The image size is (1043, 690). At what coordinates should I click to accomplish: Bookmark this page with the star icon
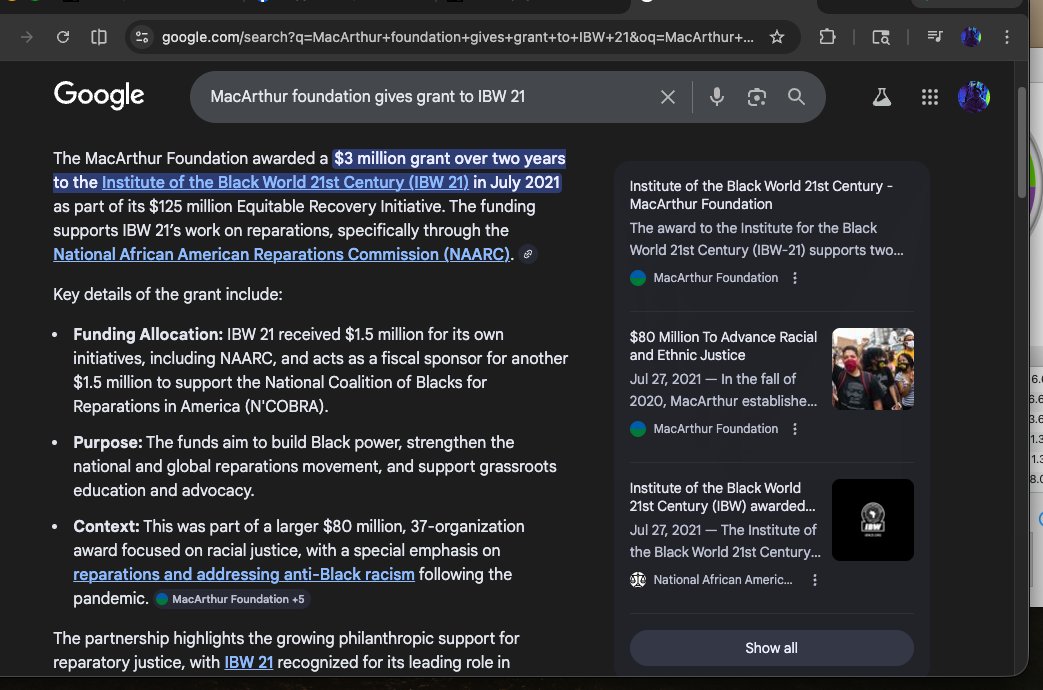click(x=777, y=37)
